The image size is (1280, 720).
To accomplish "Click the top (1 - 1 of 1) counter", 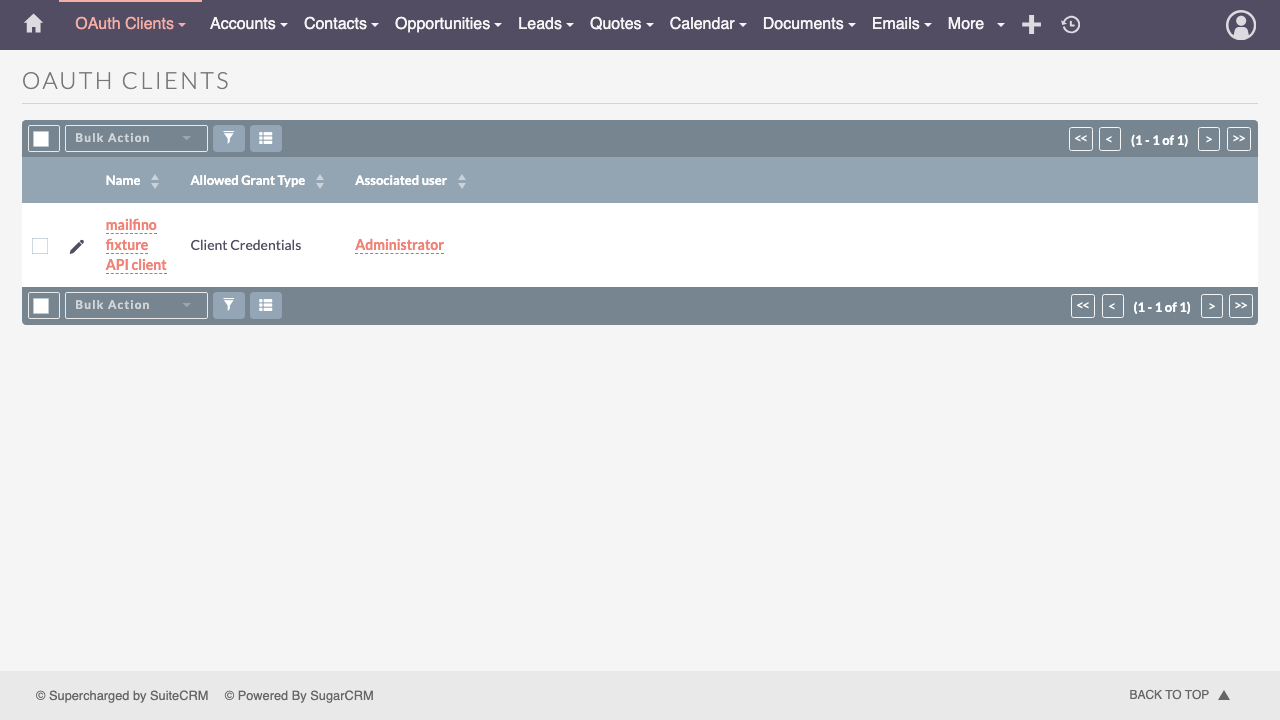I will pyautogui.click(x=1160, y=140).
